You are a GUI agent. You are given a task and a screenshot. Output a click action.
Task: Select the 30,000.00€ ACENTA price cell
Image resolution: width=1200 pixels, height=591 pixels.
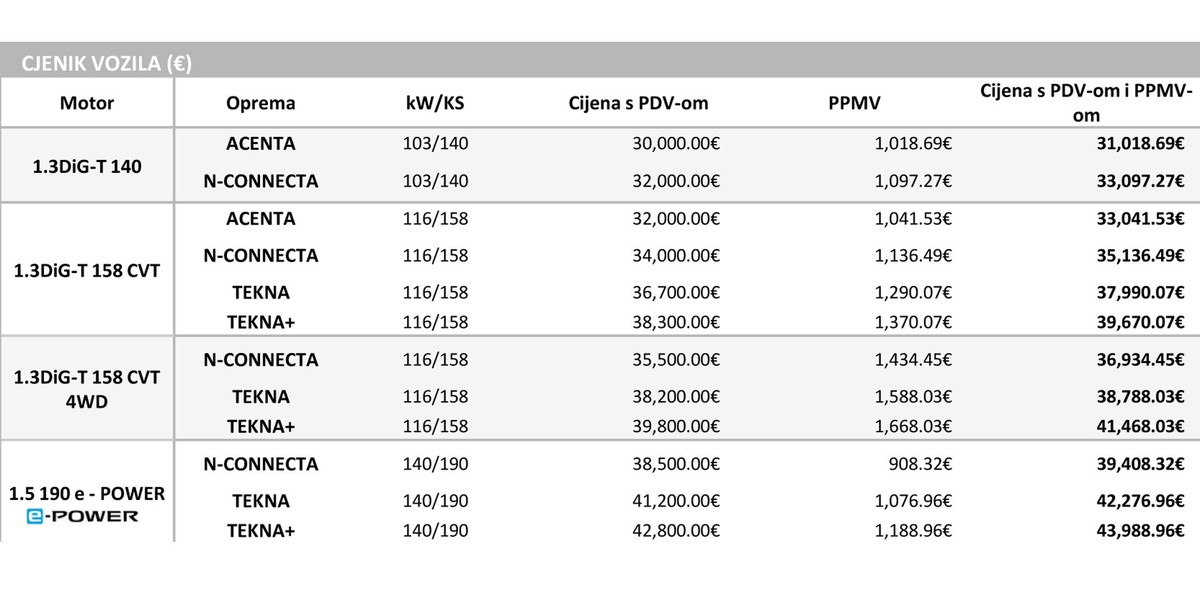[677, 144]
